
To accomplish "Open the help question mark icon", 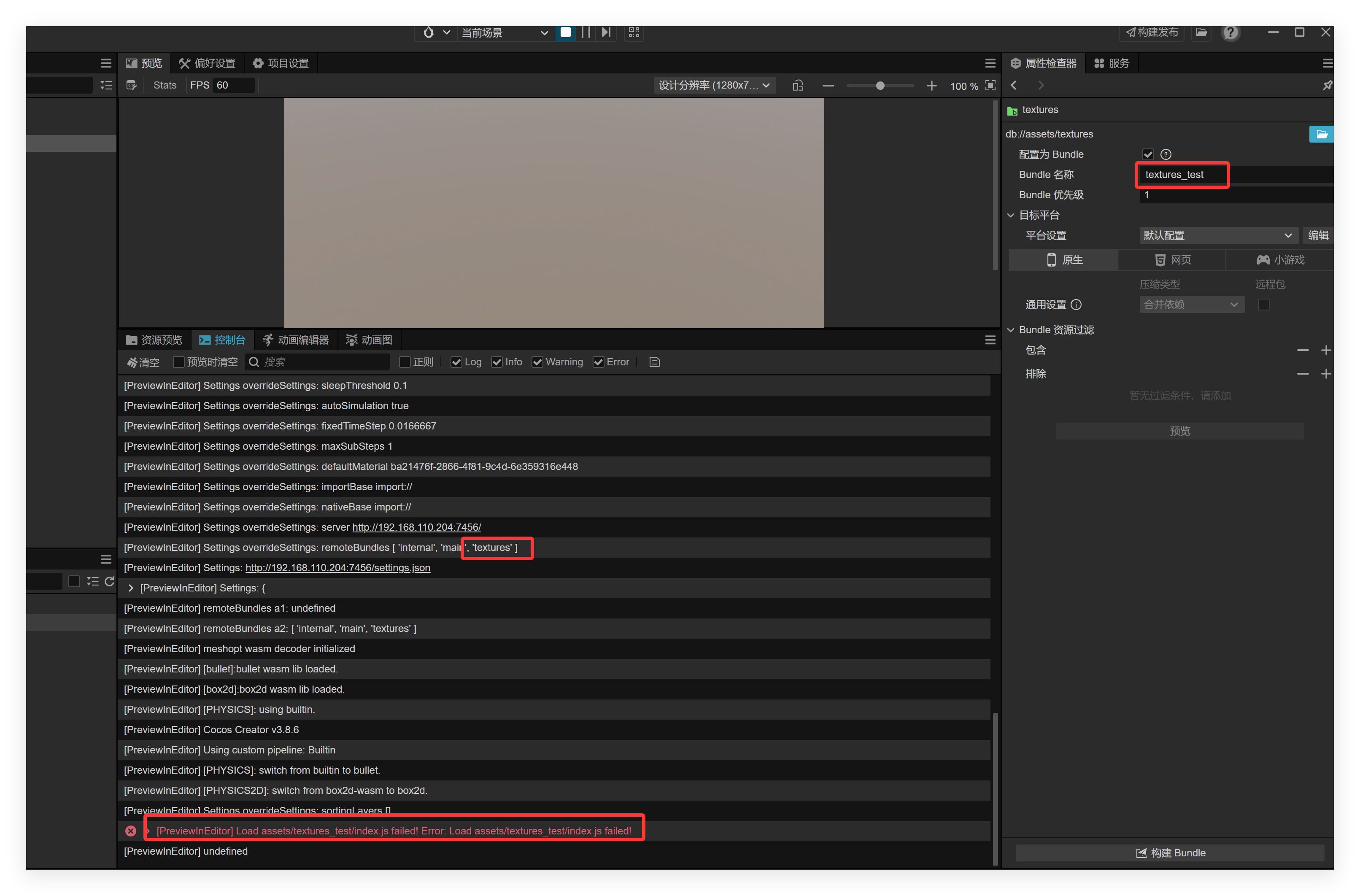I will [1230, 32].
